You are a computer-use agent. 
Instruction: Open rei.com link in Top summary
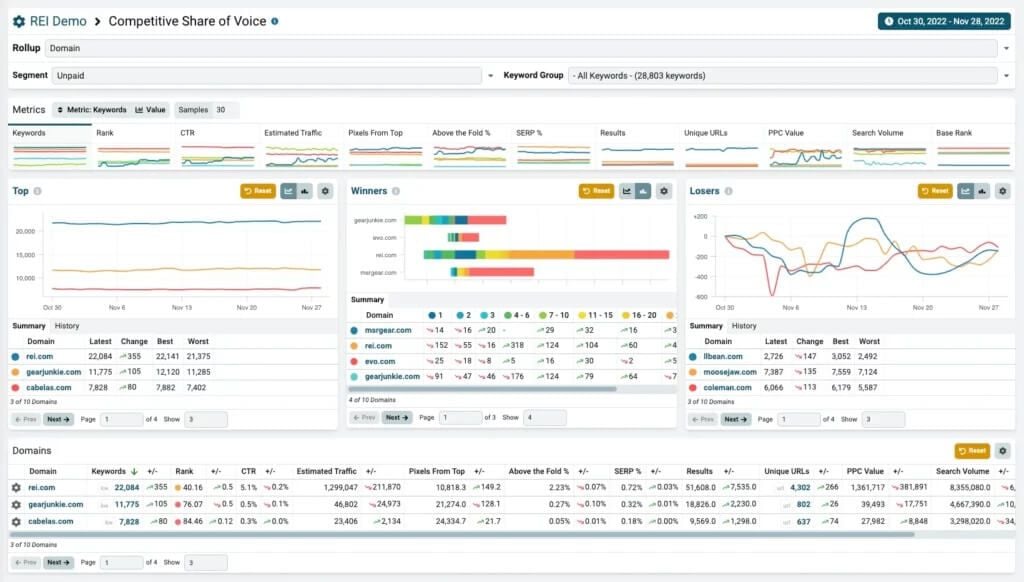39,357
